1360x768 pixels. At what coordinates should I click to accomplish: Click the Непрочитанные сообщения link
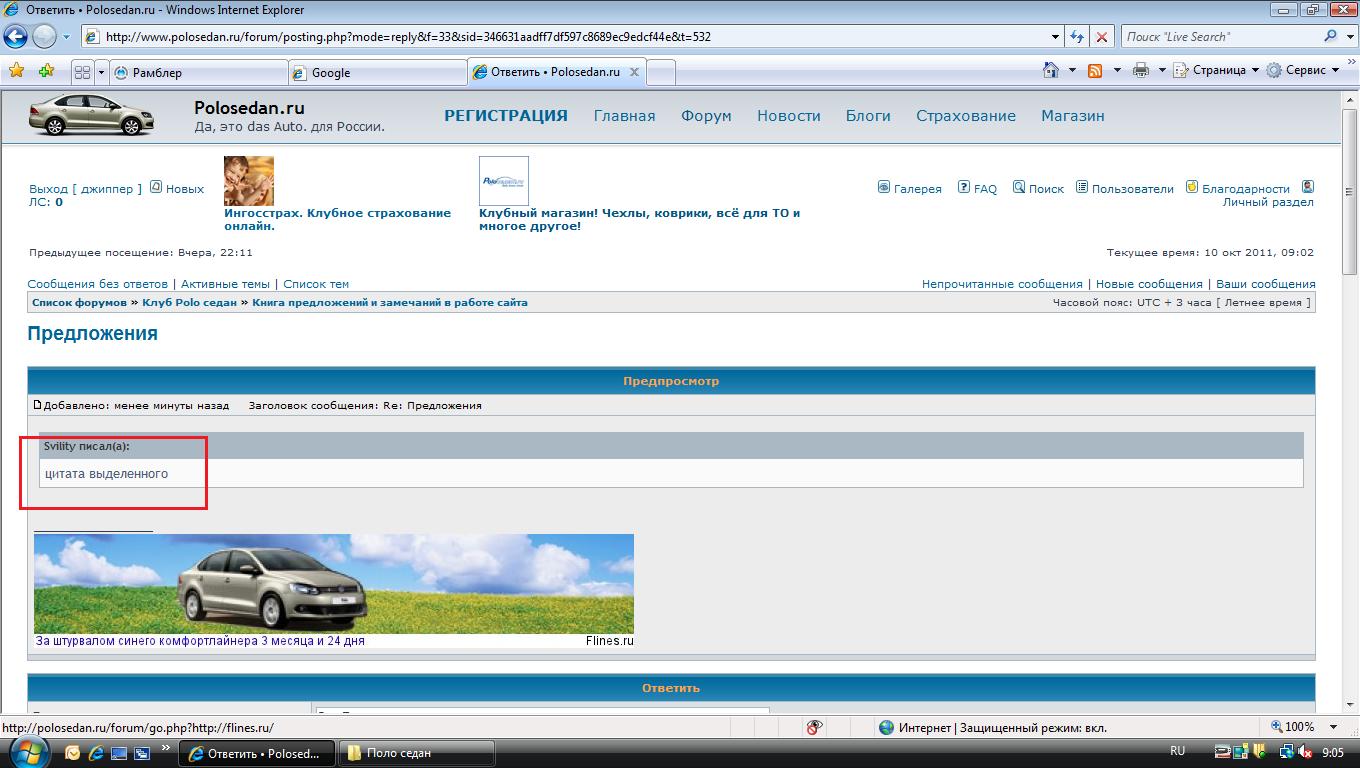point(1002,284)
